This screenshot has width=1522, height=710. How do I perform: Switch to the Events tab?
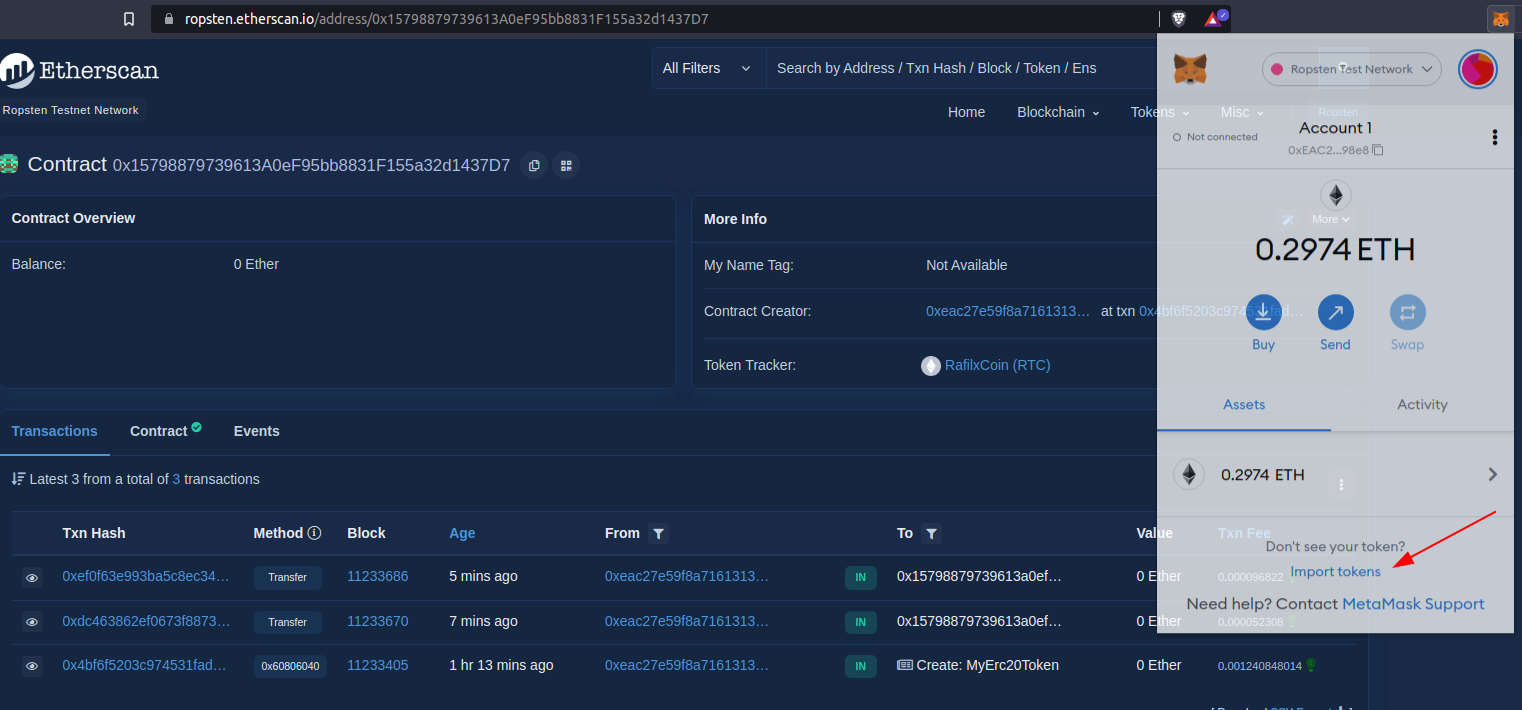click(x=256, y=431)
